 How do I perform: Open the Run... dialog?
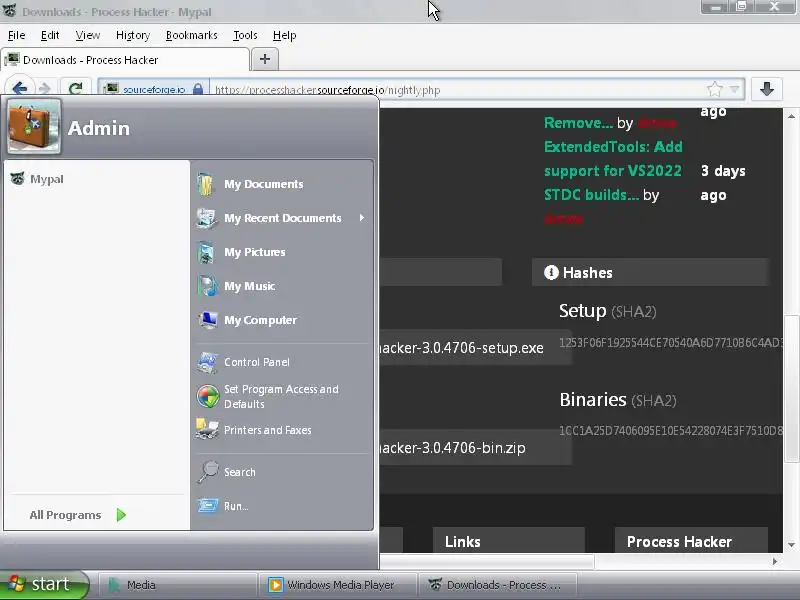(x=283, y=506)
